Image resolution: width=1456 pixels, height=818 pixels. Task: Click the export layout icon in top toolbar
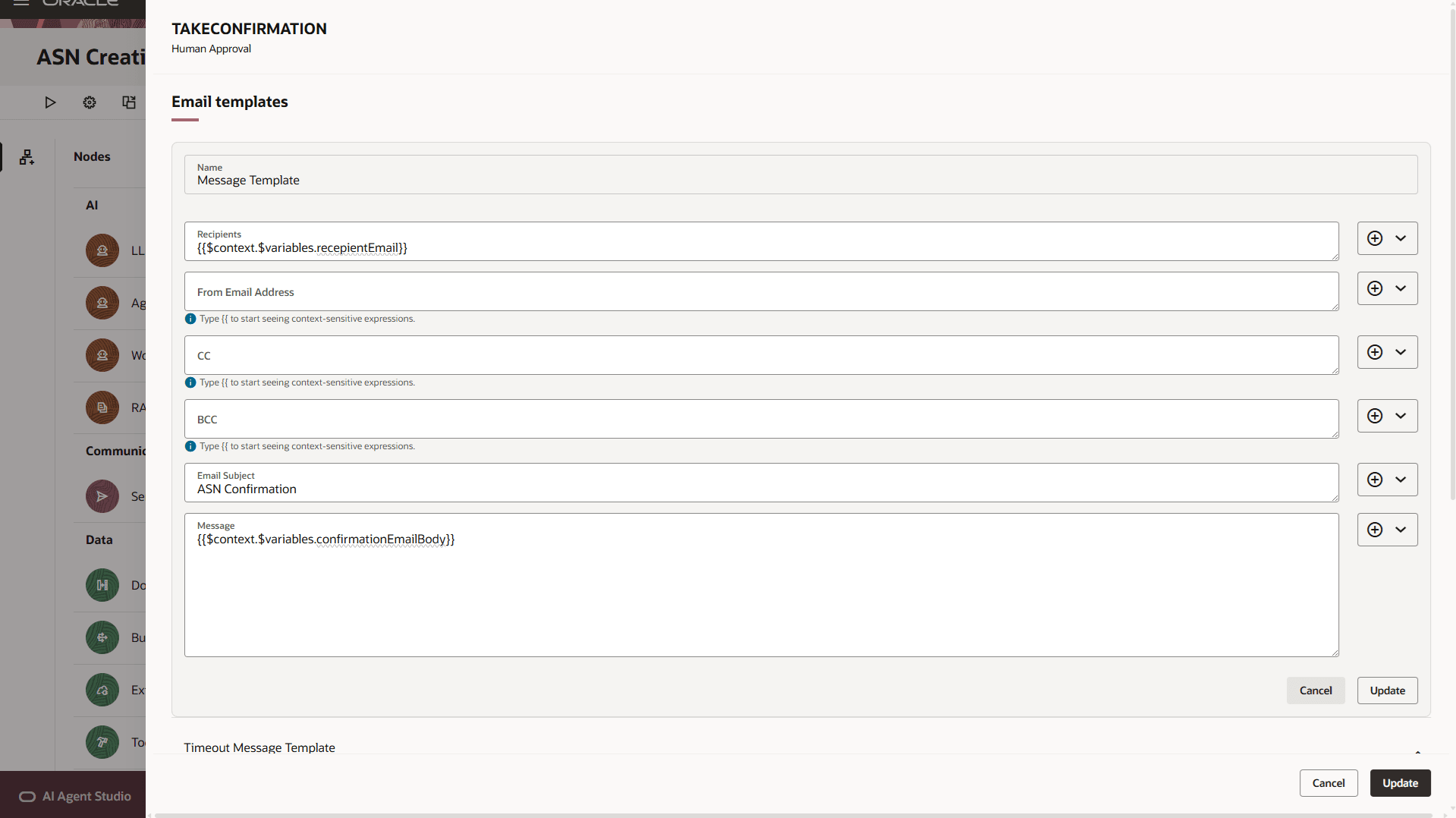coord(128,102)
